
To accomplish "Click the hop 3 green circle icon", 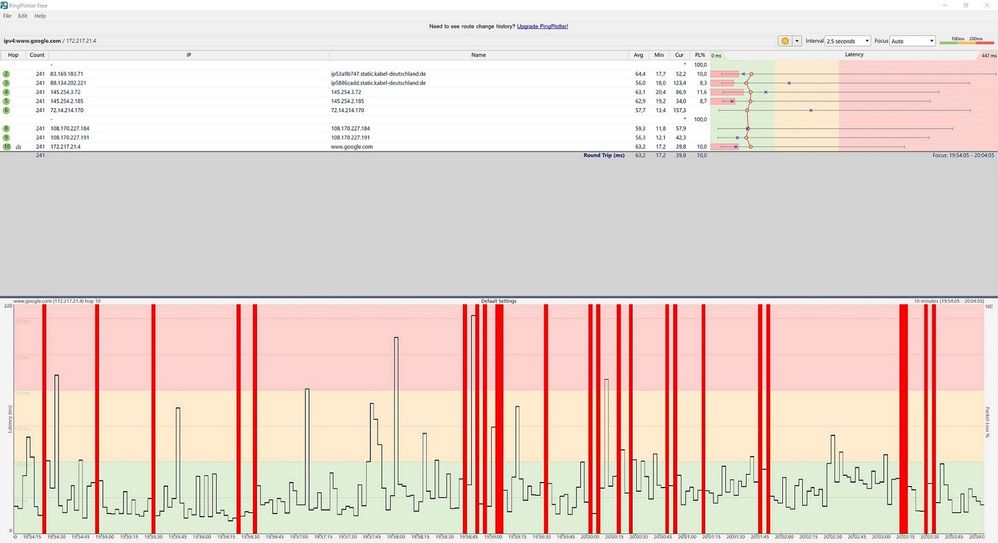I will [x=6, y=83].
